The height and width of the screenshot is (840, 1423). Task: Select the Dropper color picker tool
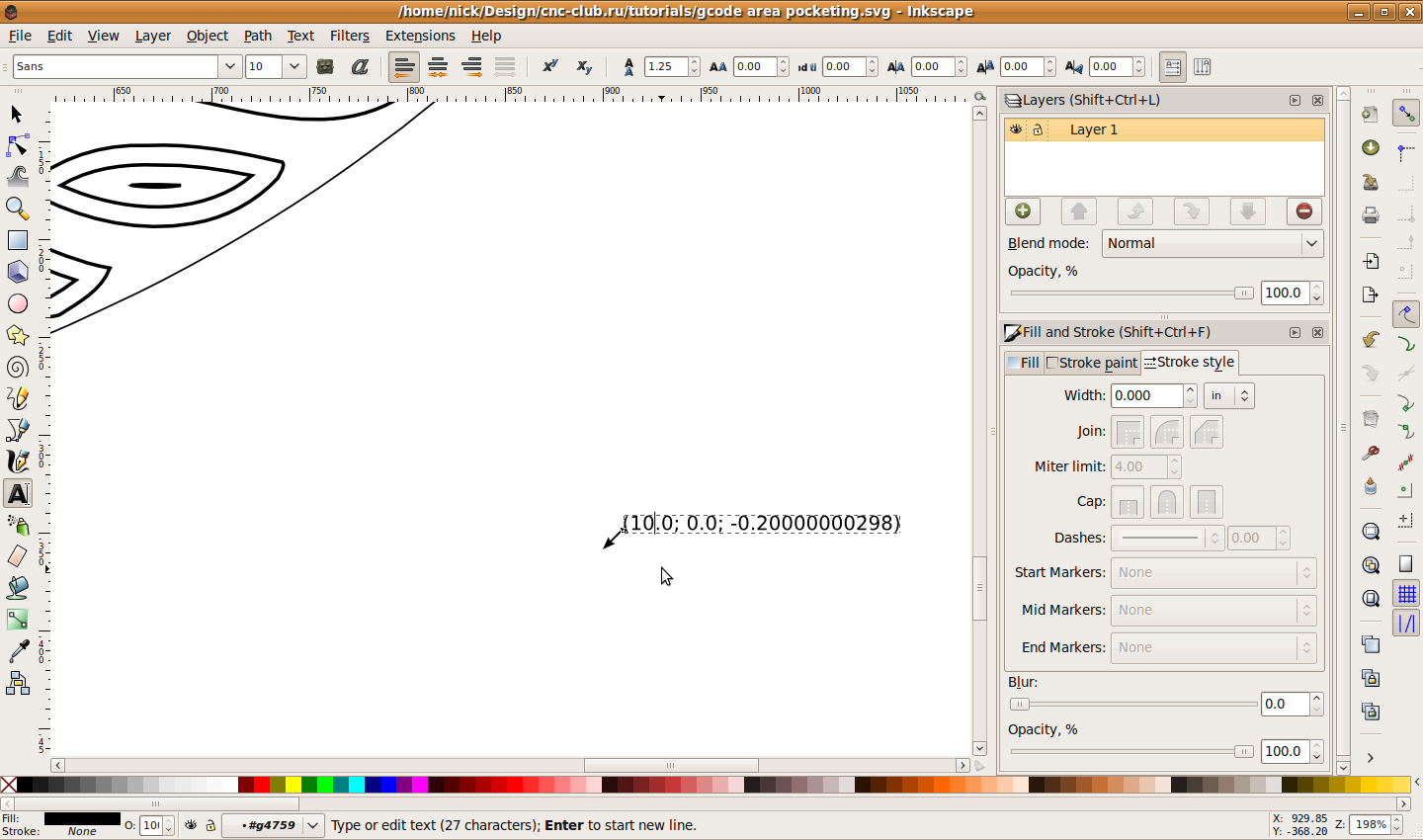[17, 651]
